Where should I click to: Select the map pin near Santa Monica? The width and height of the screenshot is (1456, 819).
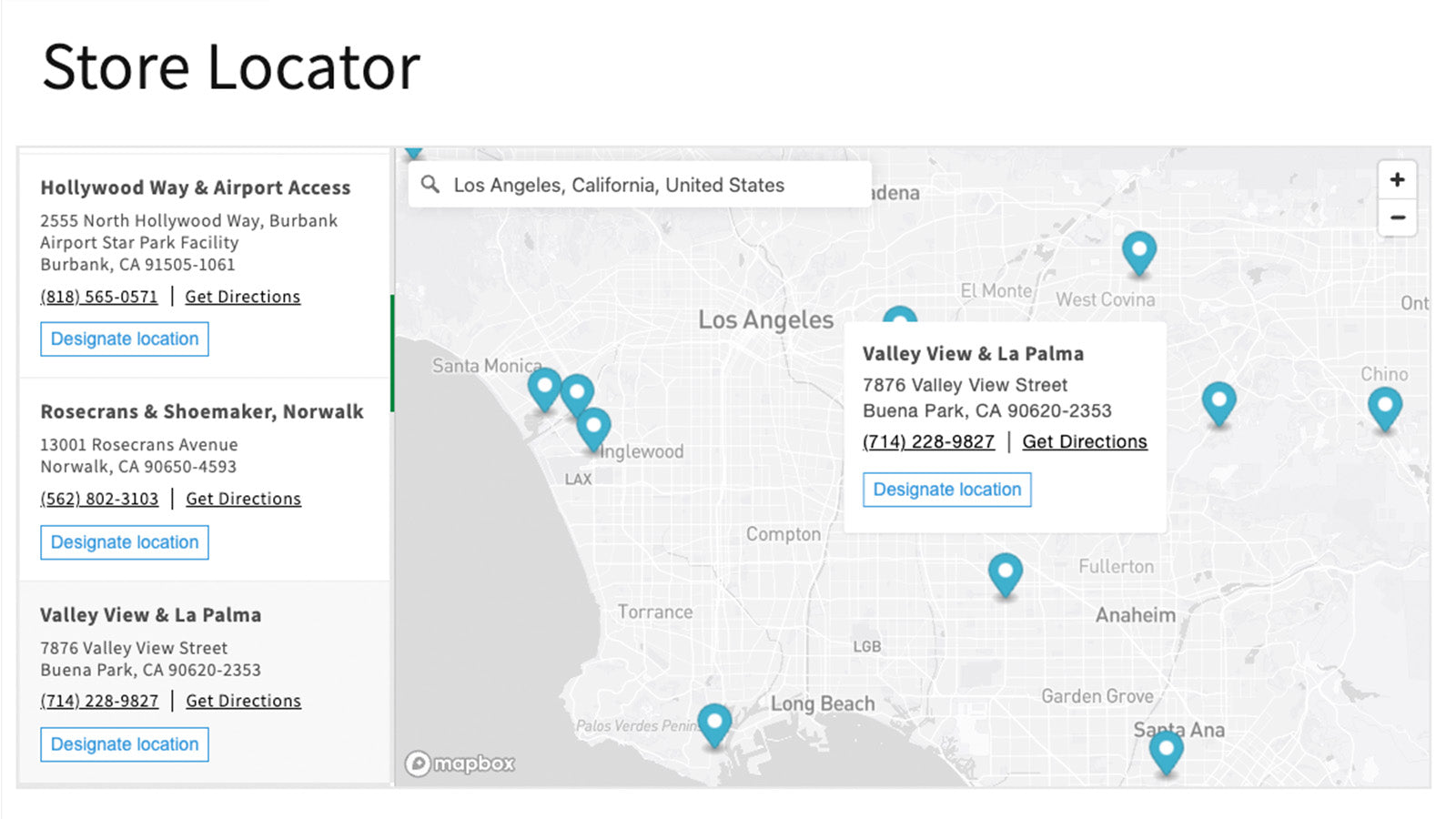coord(543,387)
